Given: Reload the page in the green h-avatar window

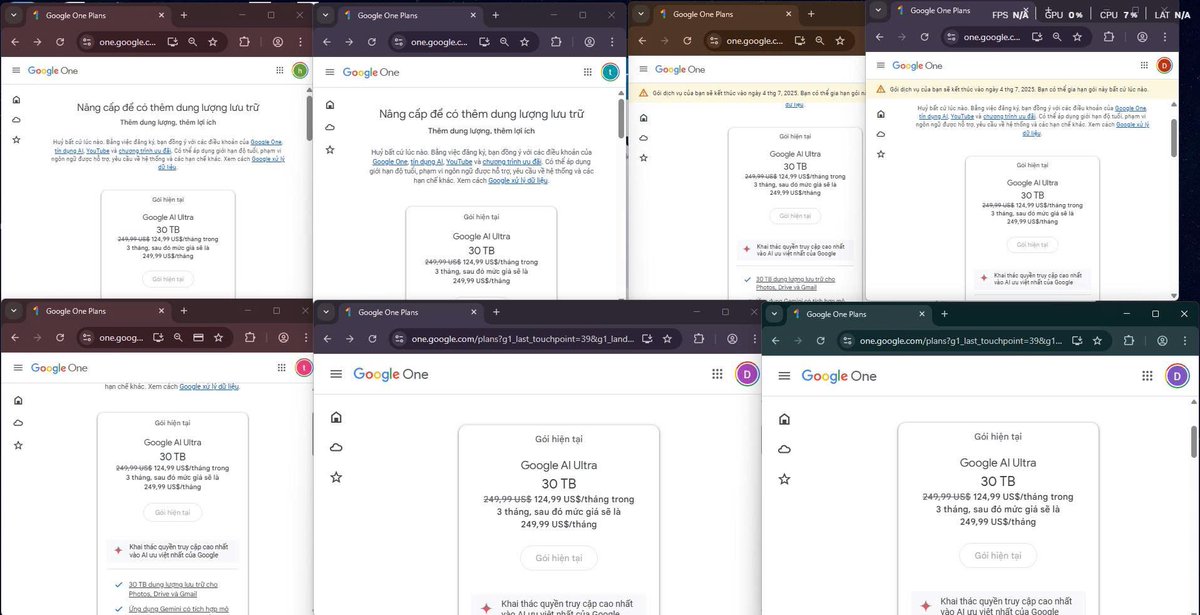Looking at the screenshot, I should tap(60, 42).
